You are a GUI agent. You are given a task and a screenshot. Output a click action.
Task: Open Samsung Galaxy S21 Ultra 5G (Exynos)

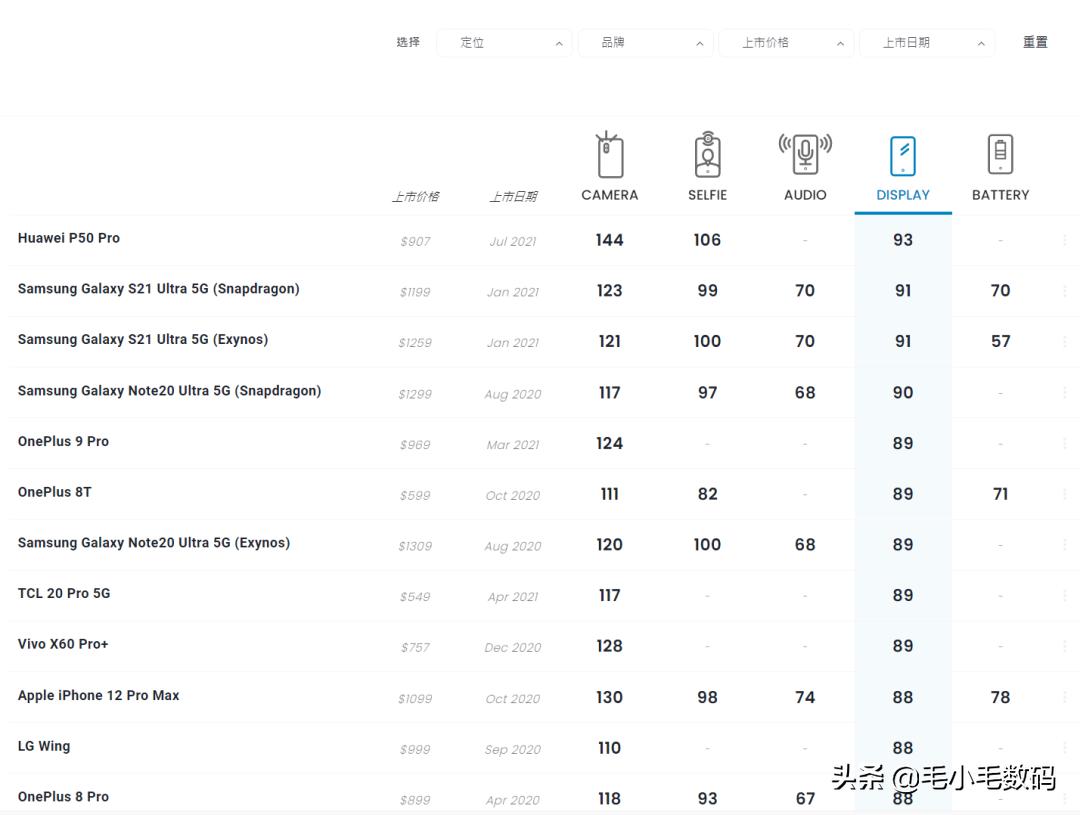coord(143,340)
